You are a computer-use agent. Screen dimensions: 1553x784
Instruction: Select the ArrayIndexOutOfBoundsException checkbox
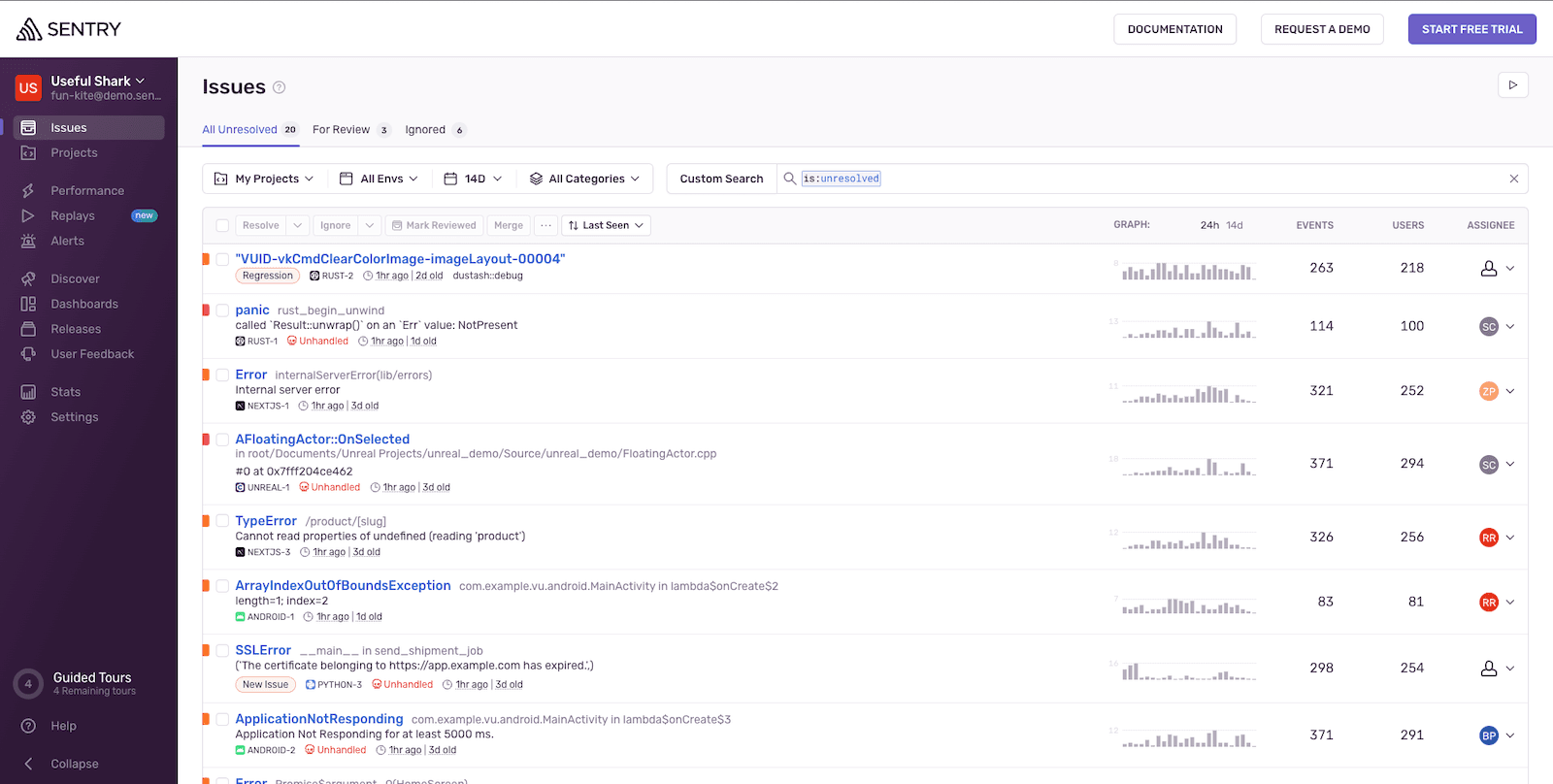[x=222, y=586]
